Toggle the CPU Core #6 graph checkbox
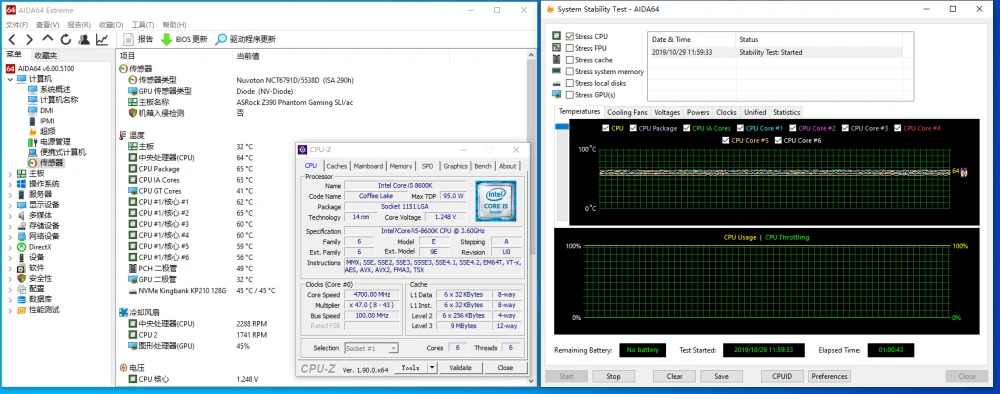Image resolution: width=1000 pixels, height=394 pixels. click(x=779, y=140)
